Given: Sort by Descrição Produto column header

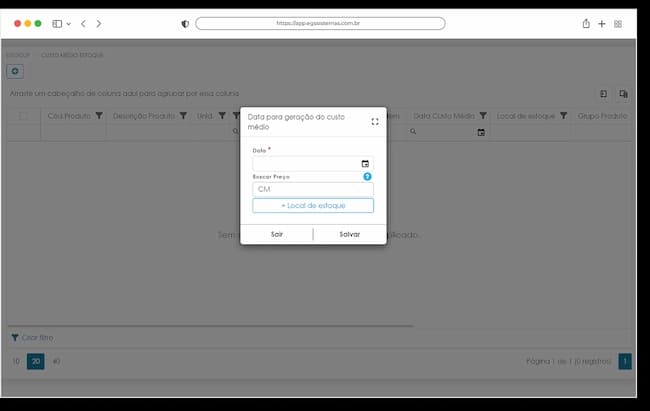Looking at the screenshot, I should [144, 116].
